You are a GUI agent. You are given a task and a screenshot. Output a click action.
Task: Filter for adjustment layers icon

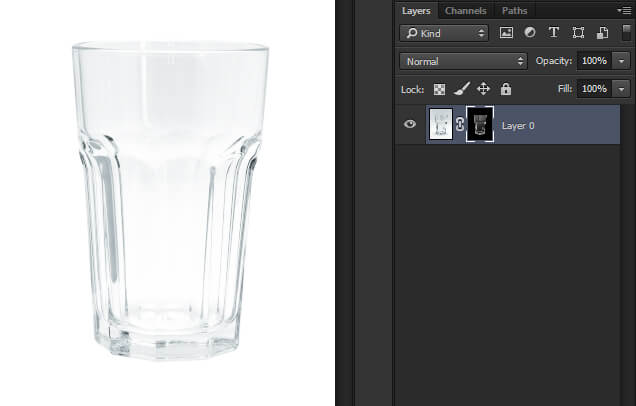[530, 33]
